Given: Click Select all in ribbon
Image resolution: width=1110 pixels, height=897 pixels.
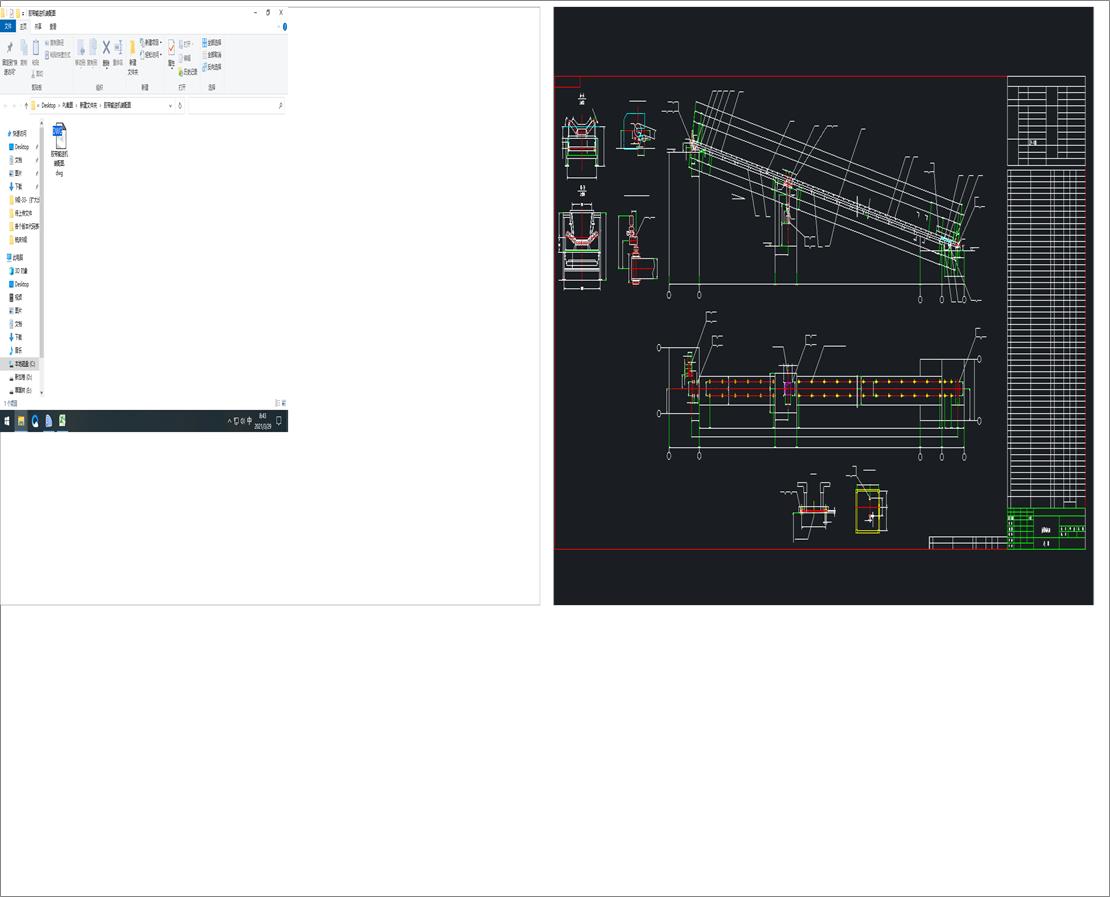Looking at the screenshot, I should click(x=212, y=42).
